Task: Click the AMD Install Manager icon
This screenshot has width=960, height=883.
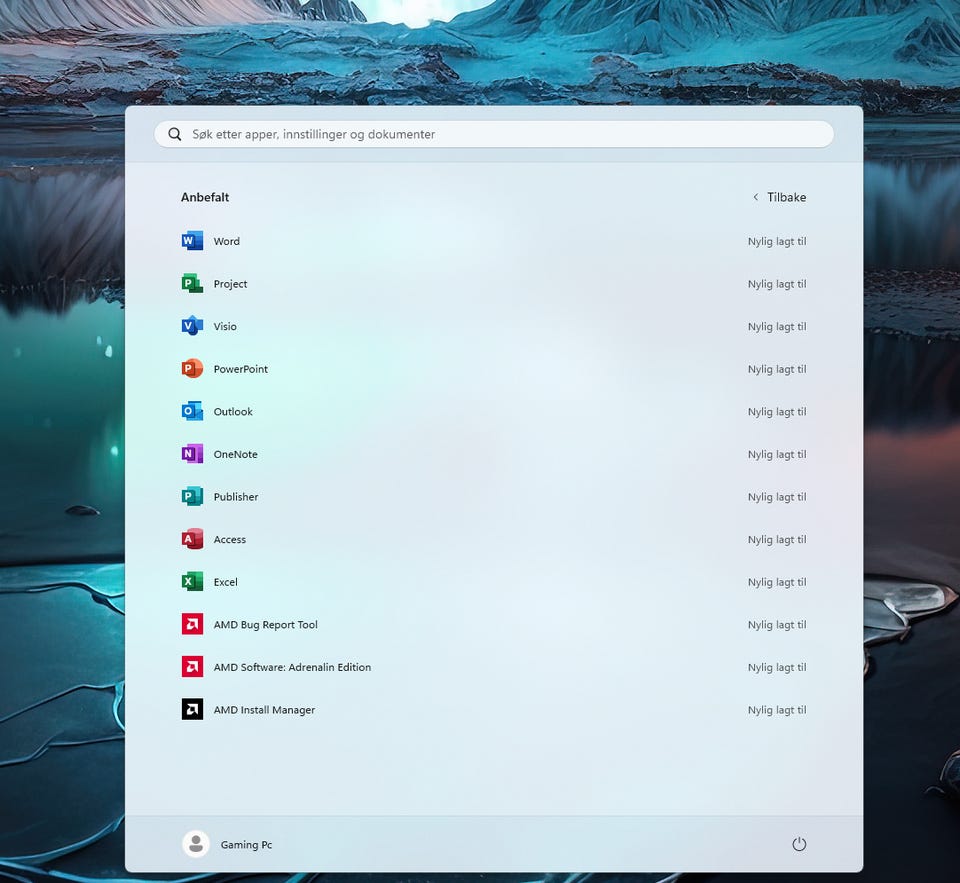Action: point(192,709)
